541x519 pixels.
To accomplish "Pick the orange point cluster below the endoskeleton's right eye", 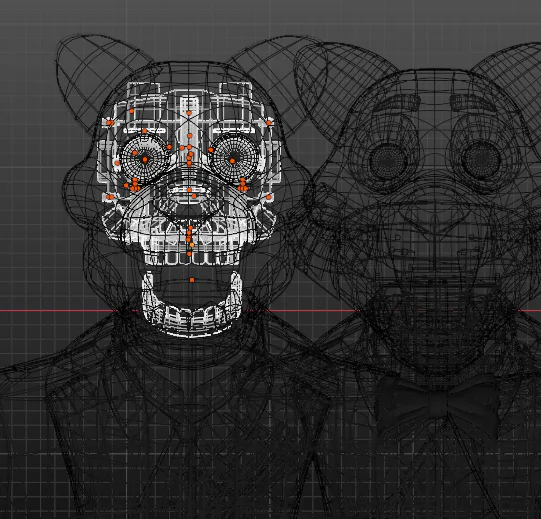I will pyautogui.click(x=243, y=185).
